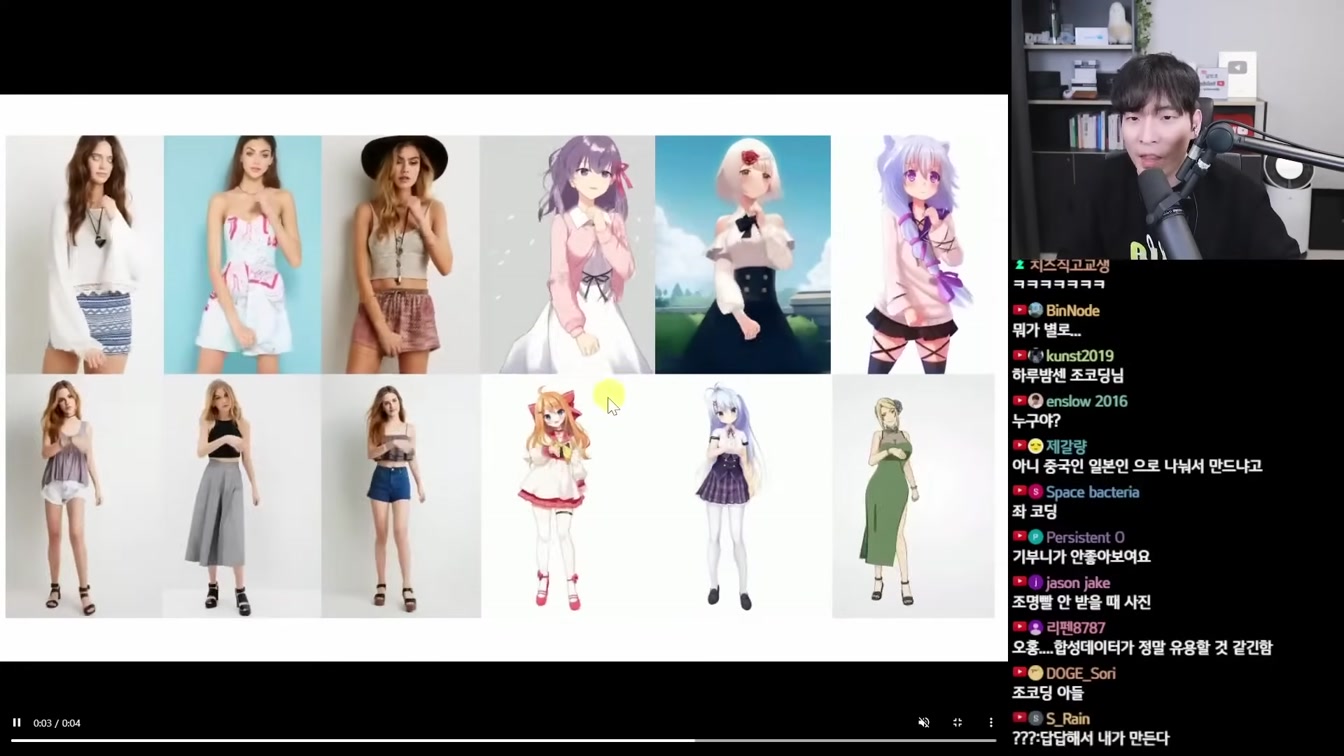Open the 치즈식고교생 chat username
The height and width of the screenshot is (756, 1344).
point(1069,266)
